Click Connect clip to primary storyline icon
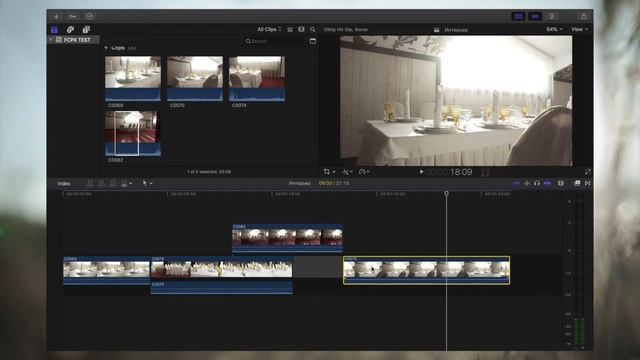This screenshot has height=360, width=640. coord(91,183)
